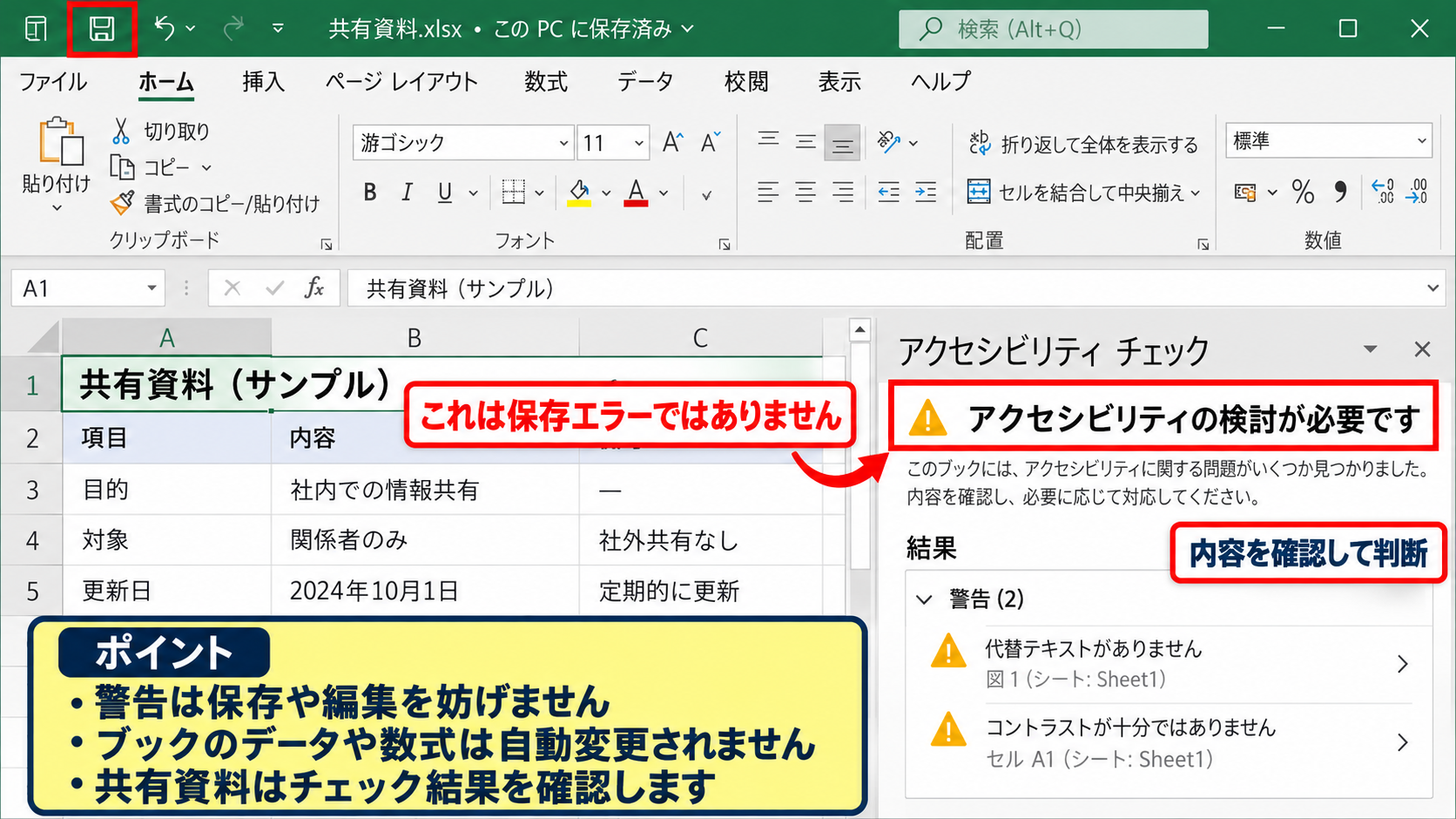
Task: Click the text orientation icon
Action: (888, 141)
